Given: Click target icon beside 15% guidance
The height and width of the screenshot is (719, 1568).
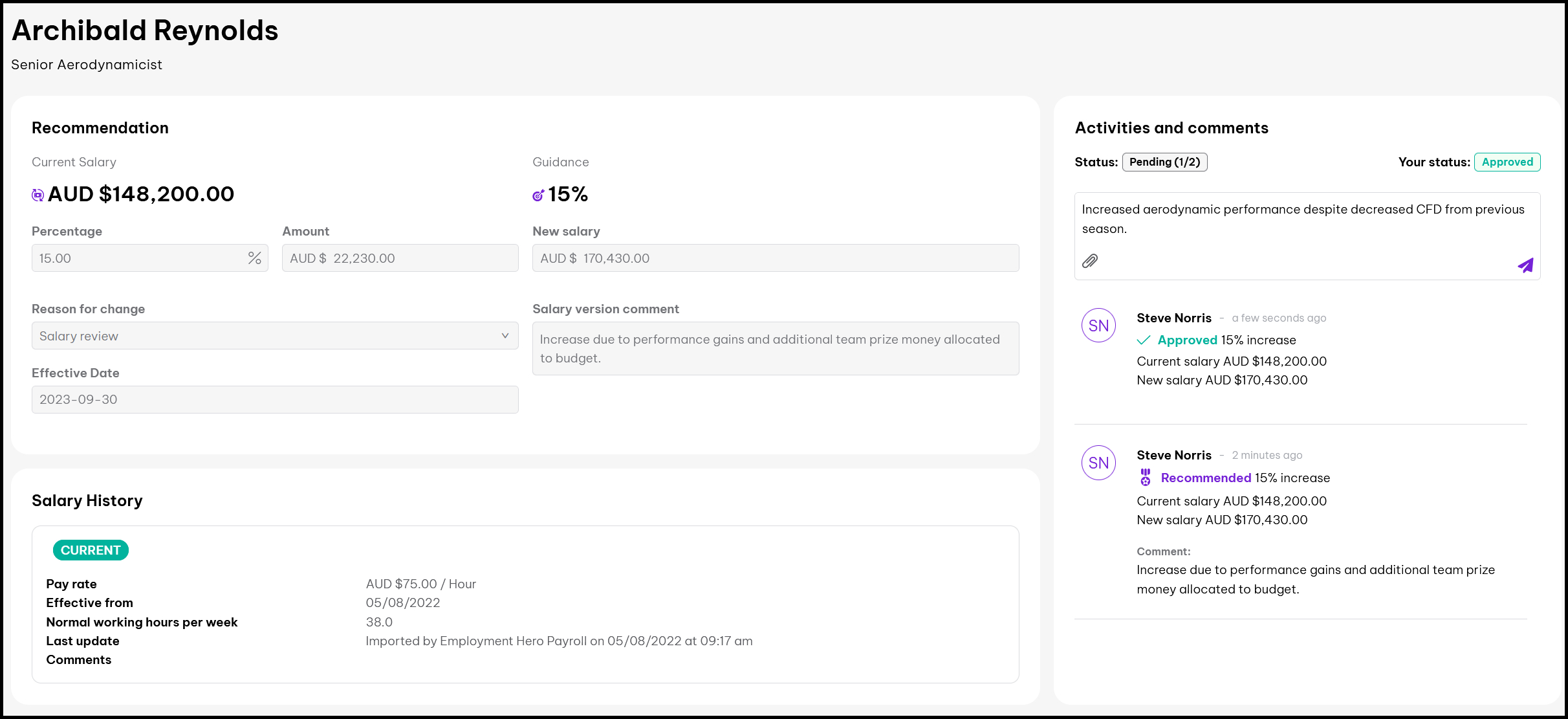Looking at the screenshot, I should 538,195.
